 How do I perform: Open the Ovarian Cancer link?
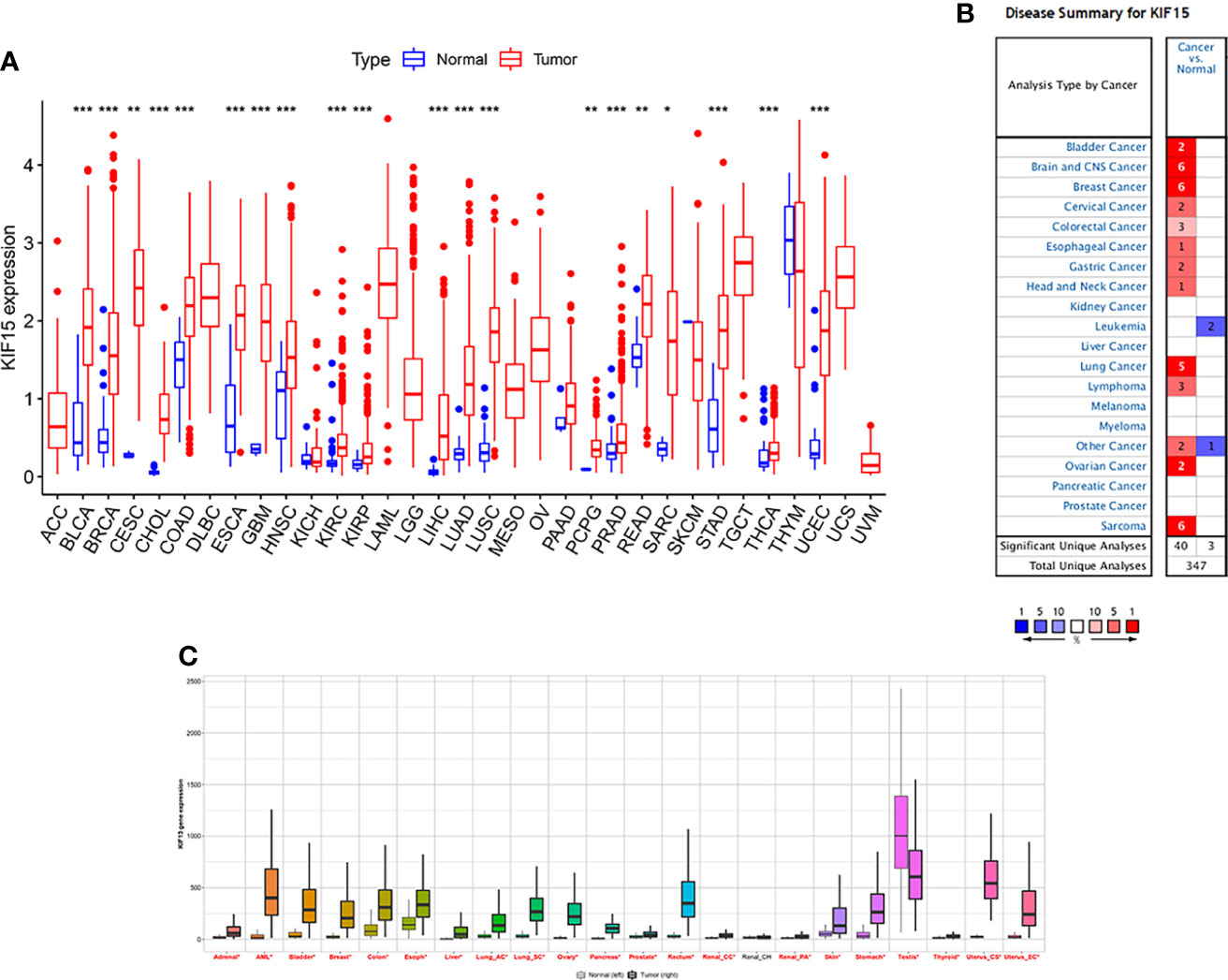pyautogui.click(x=1105, y=466)
